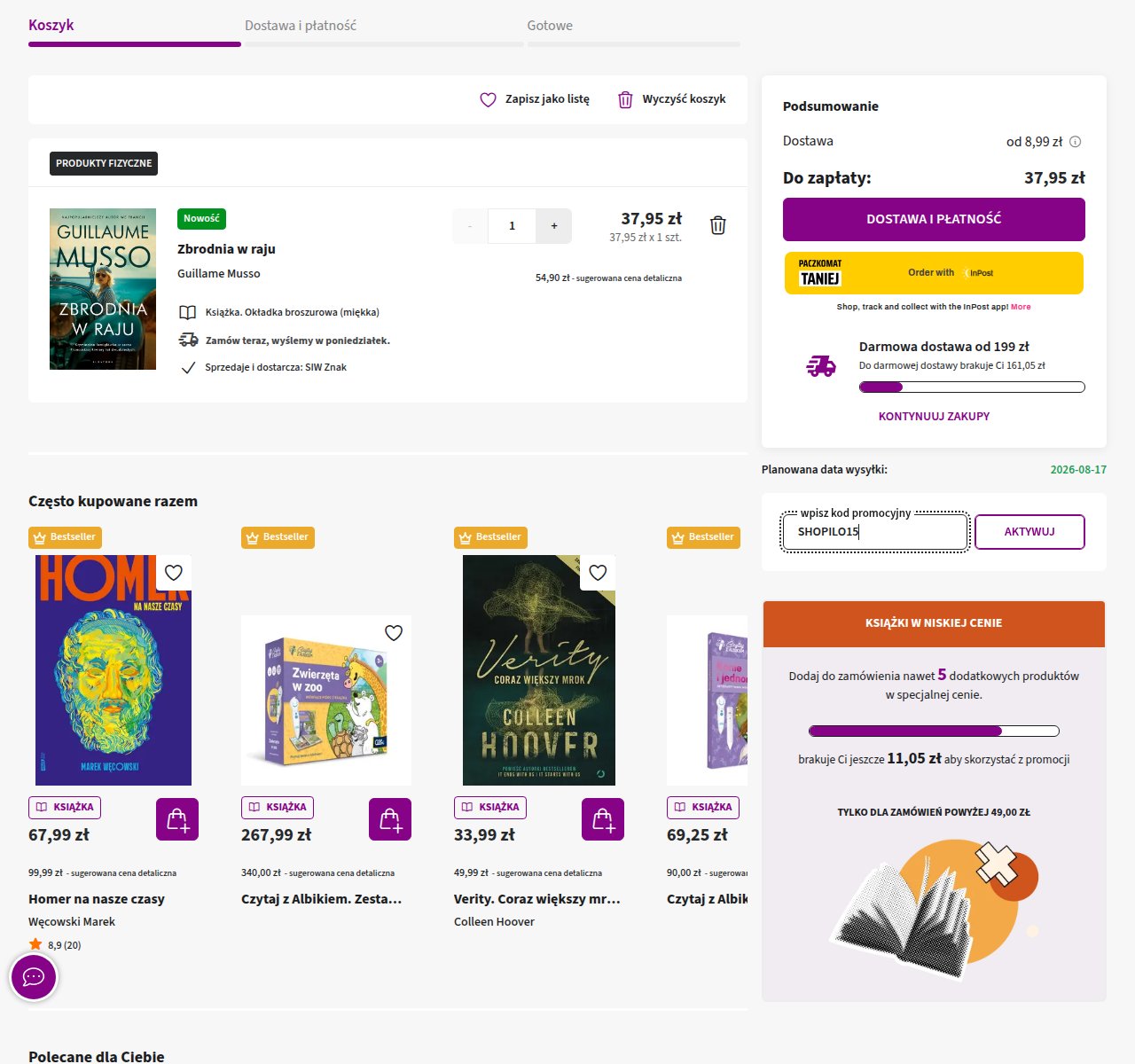
Task: Click the heart on the Verity book cover
Action: tap(598, 573)
